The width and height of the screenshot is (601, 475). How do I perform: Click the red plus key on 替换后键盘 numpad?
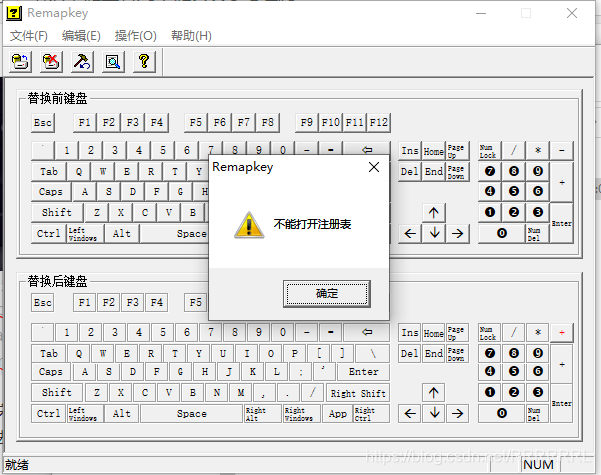pyautogui.click(x=562, y=332)
